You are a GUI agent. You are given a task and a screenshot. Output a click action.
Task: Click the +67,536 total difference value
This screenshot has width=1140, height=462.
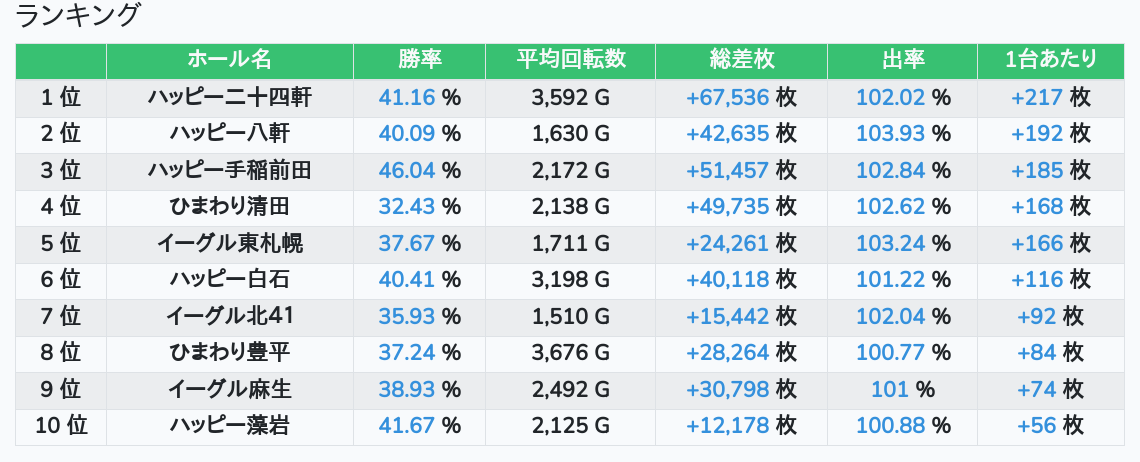tap(727, 97)
